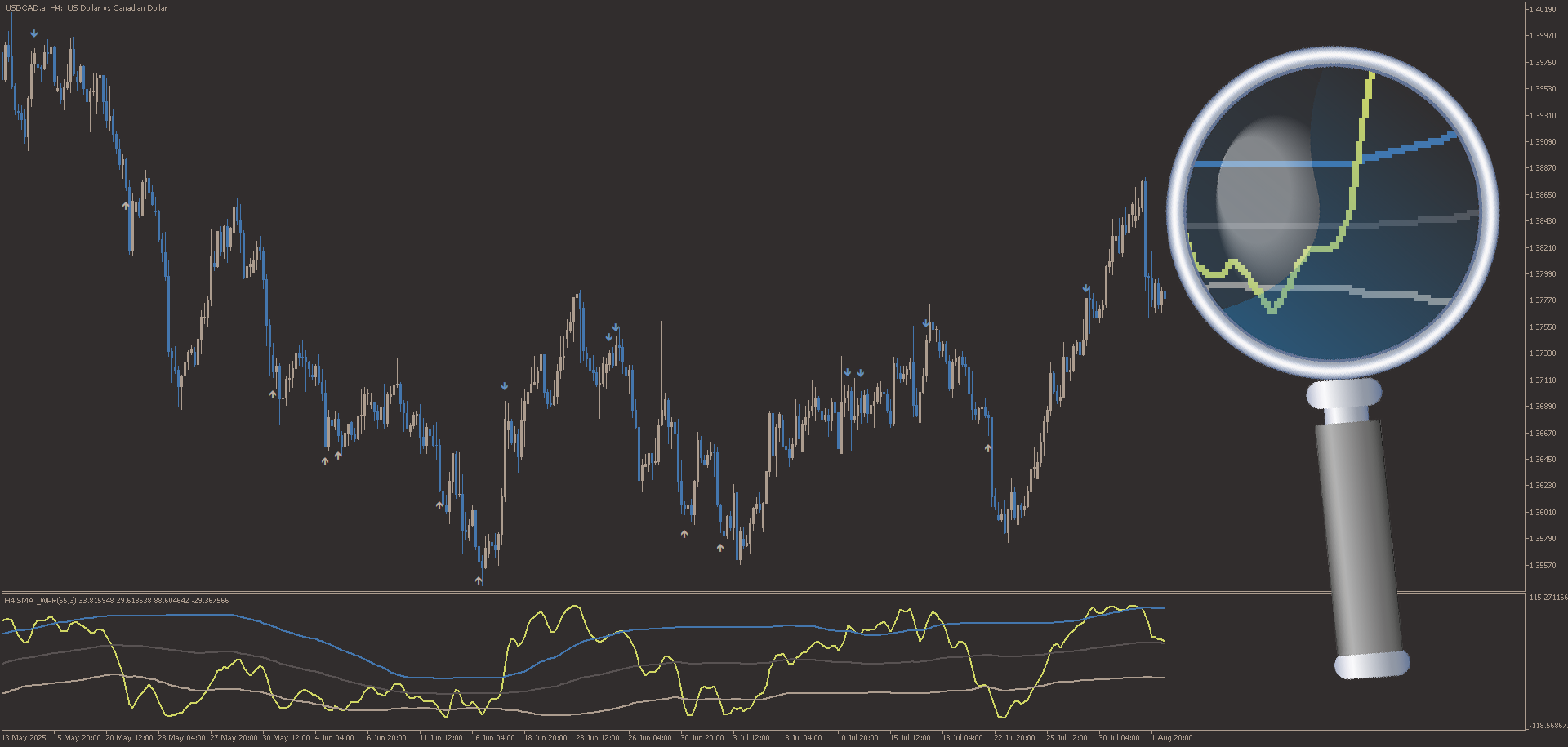Select price level 1.37770 on the scale
The image size is (1568, 747).
pyautogui.click(x=1542, y=300)
